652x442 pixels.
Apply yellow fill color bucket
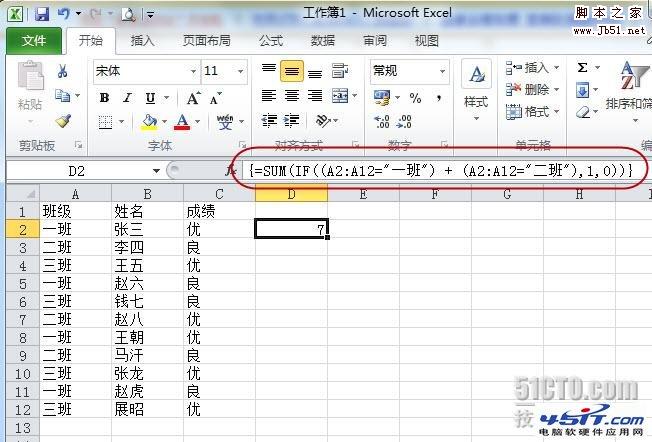pyautogui.click(x=149, y=122)
